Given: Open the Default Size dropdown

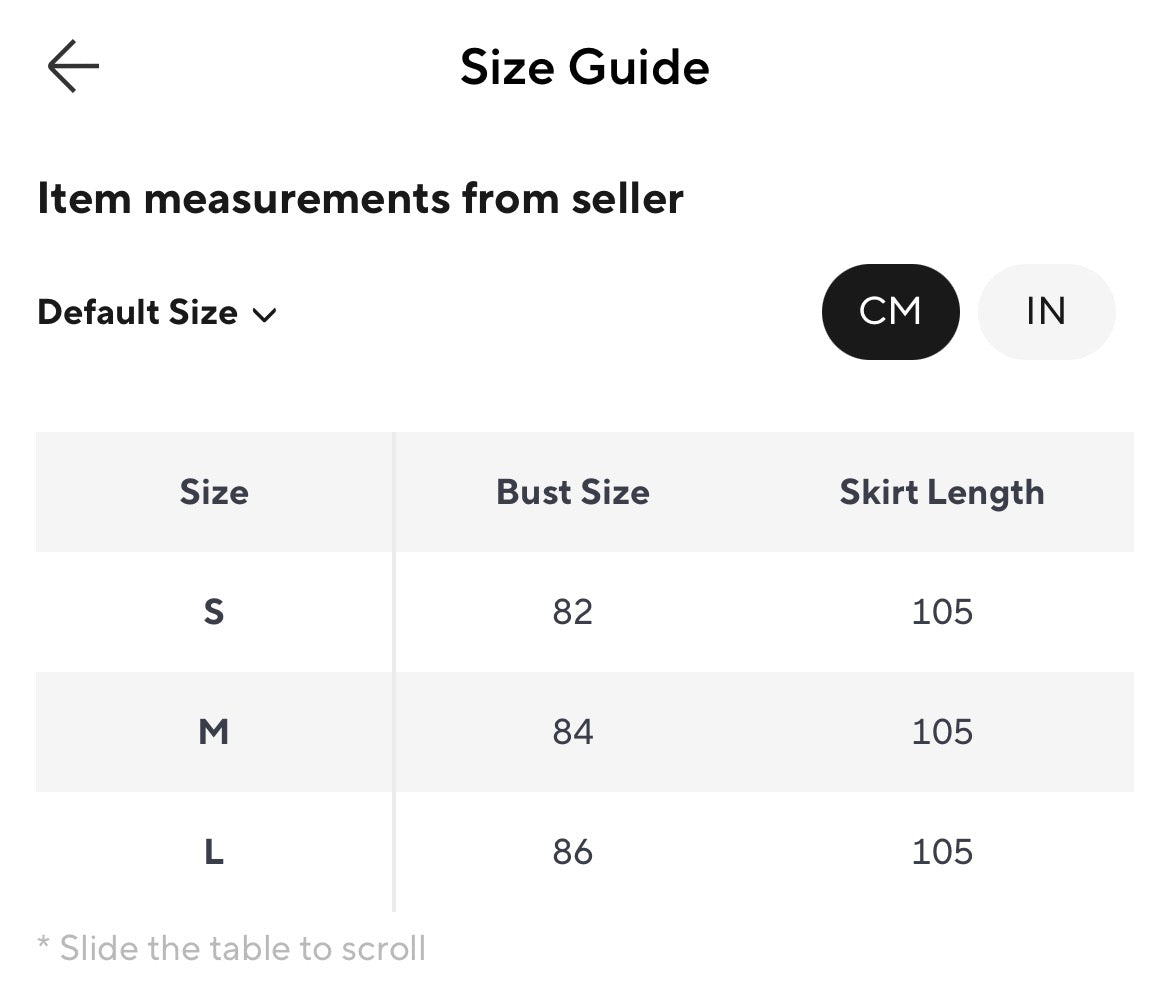Looking at the screenshot, I should coord(157,313).
